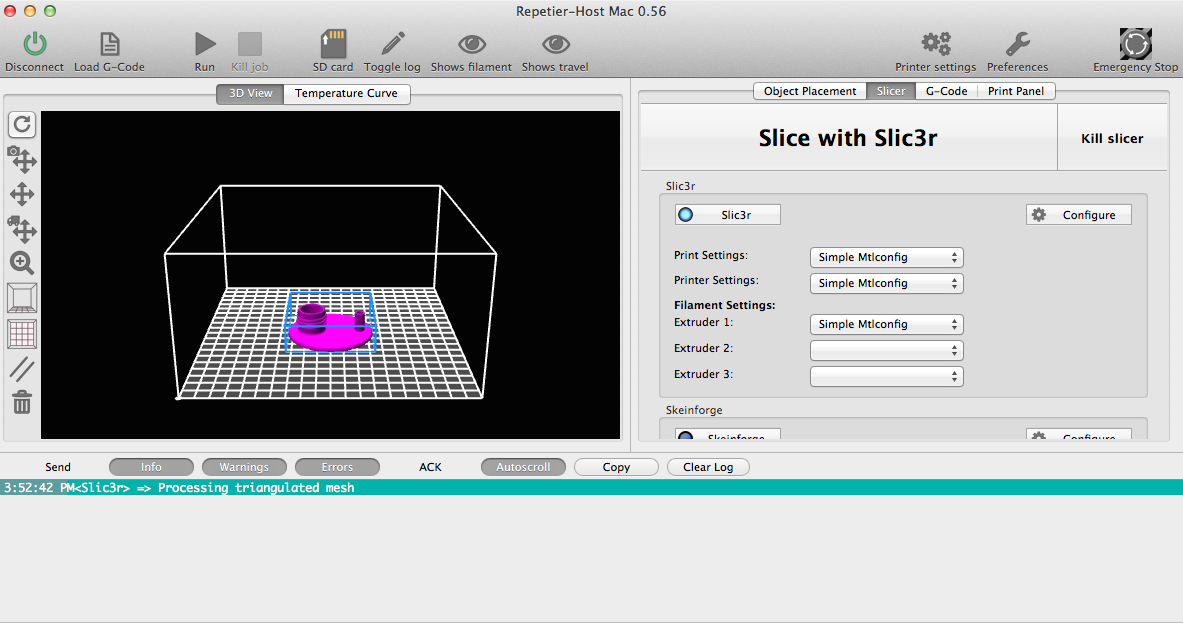Click the 'Skeinforge' section heading
Image resolution: width=1183 pixels, height=623 pixels.
click(x=694, y=410)
